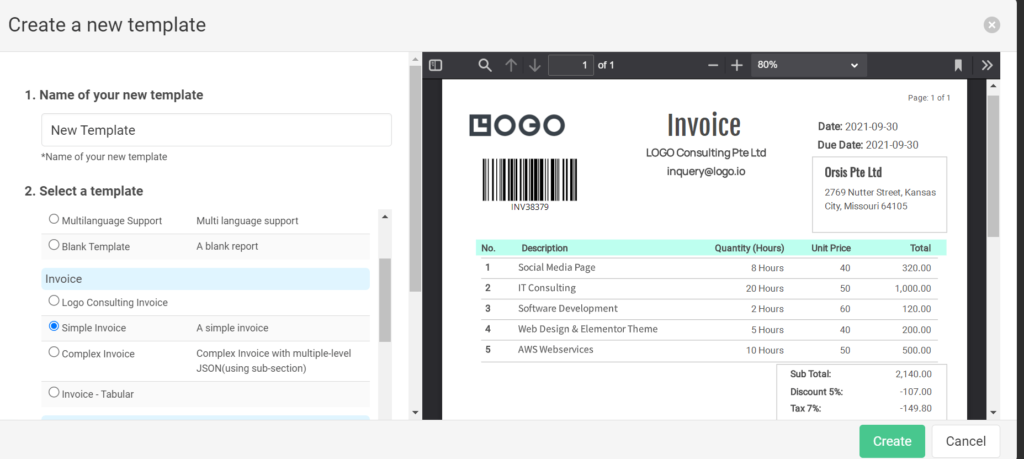Click the bookmark icon in PDF toolbar

tap(958, 65)
